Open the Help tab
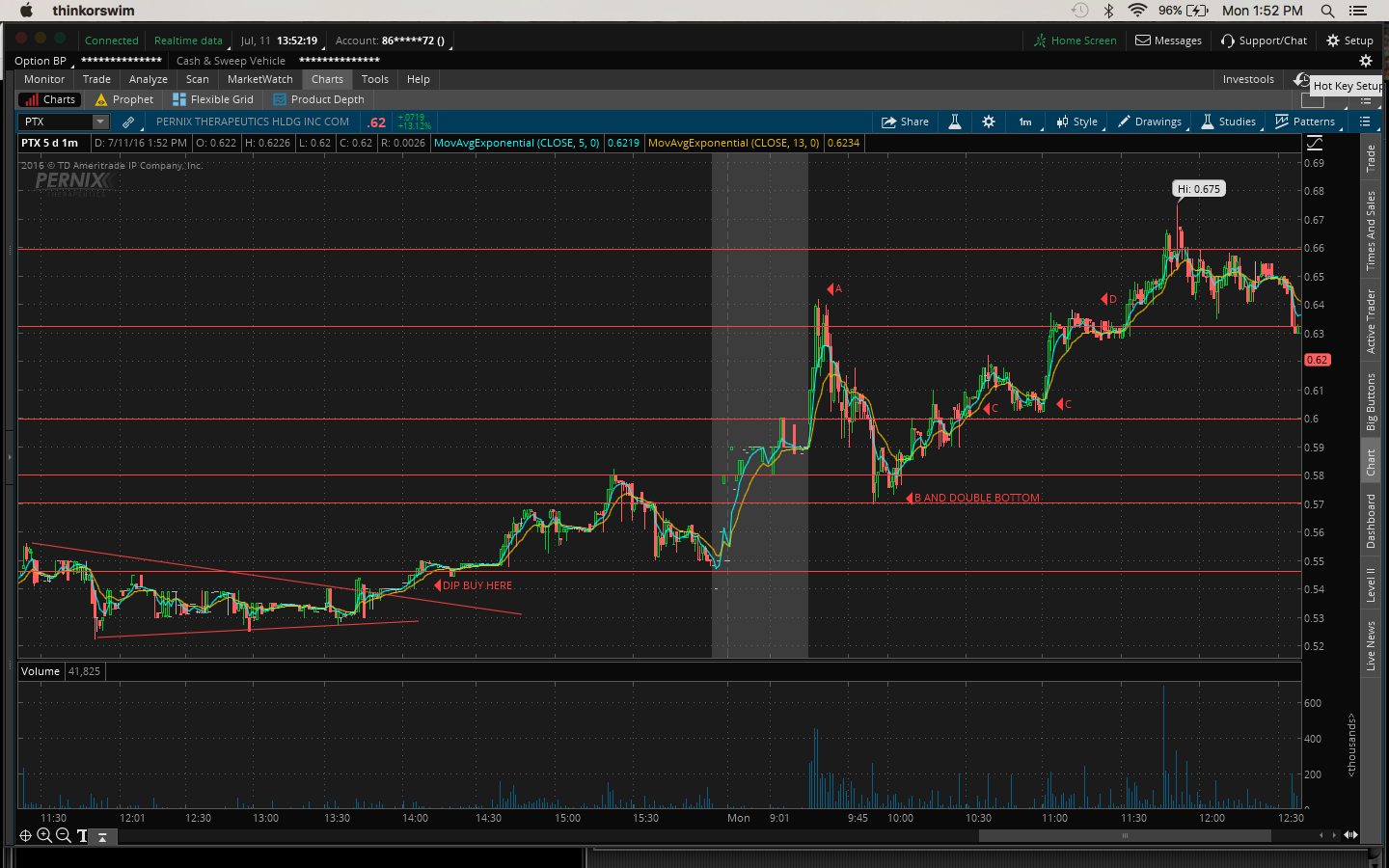The height and width of the screenshot is (868, 1389). tap(419, 79)
